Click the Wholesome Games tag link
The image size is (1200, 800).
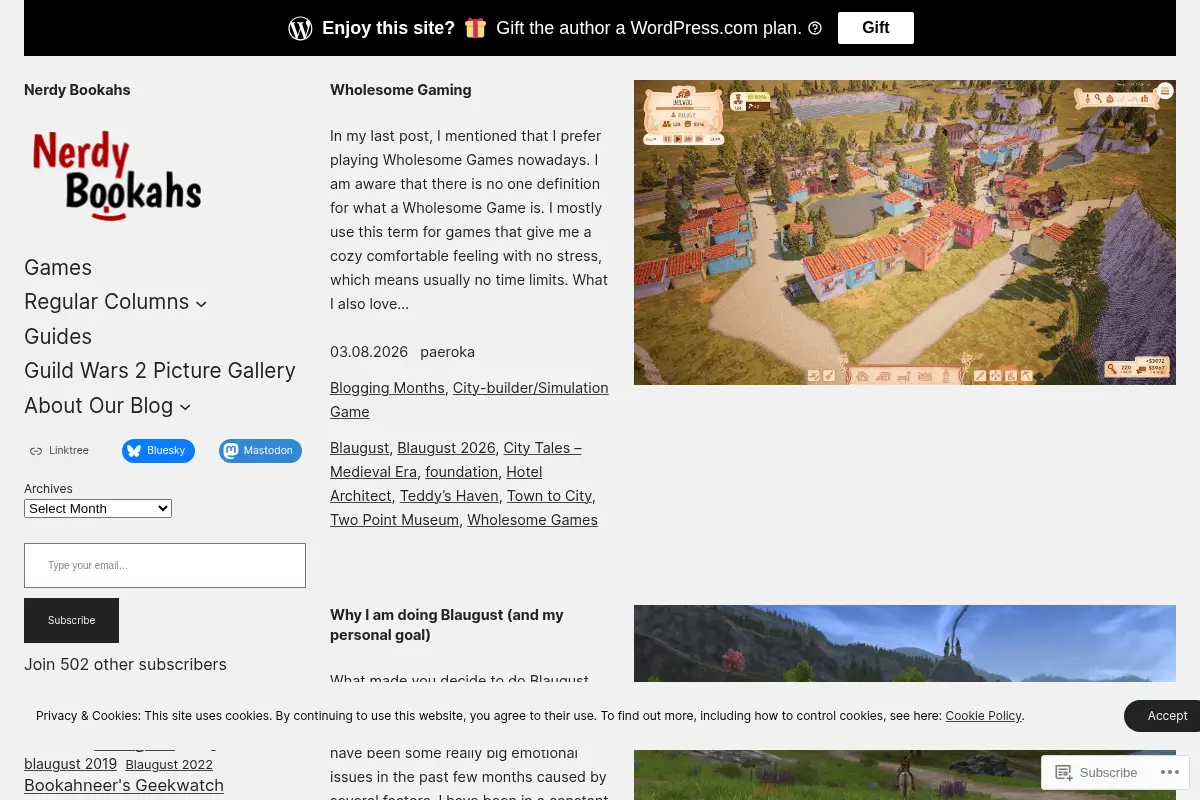coord(532,520)
